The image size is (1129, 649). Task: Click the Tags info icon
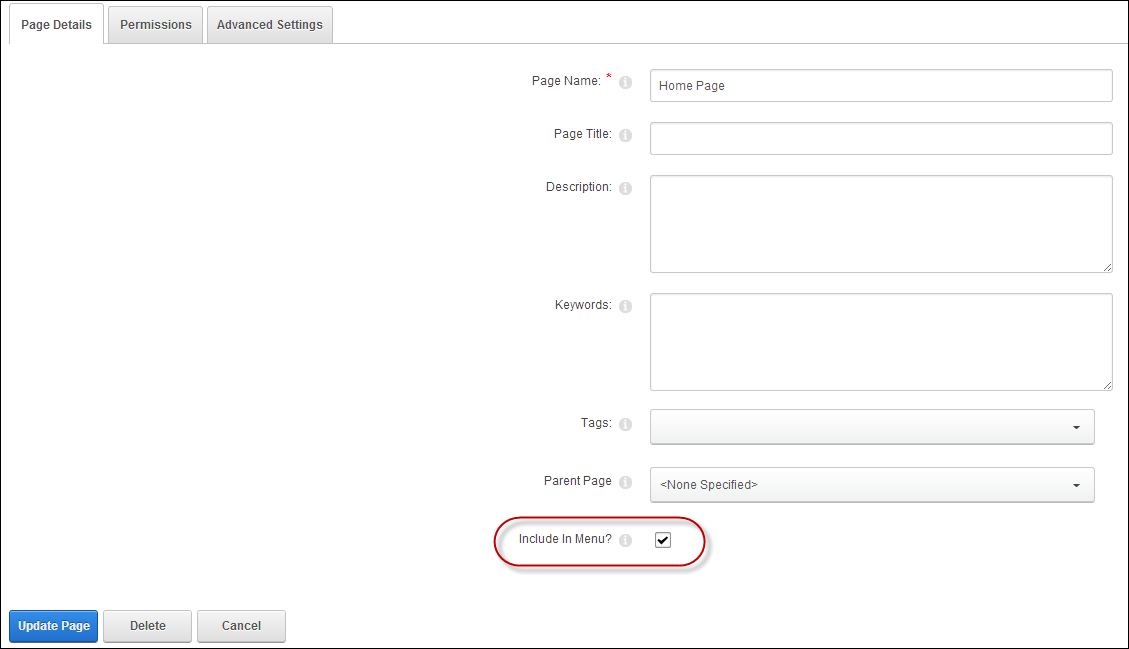625,424
